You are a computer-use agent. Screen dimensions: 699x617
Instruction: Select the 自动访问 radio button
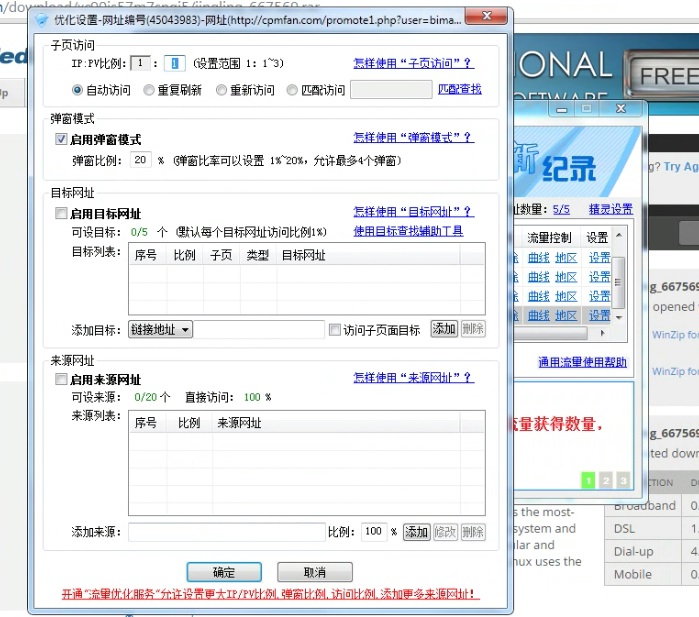pos(77,90)
